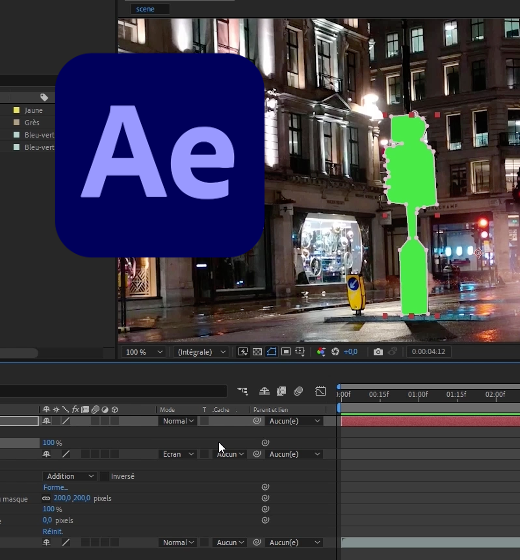
Task: Open the 100 % magnification dropdown
Action: pos(144,352)
